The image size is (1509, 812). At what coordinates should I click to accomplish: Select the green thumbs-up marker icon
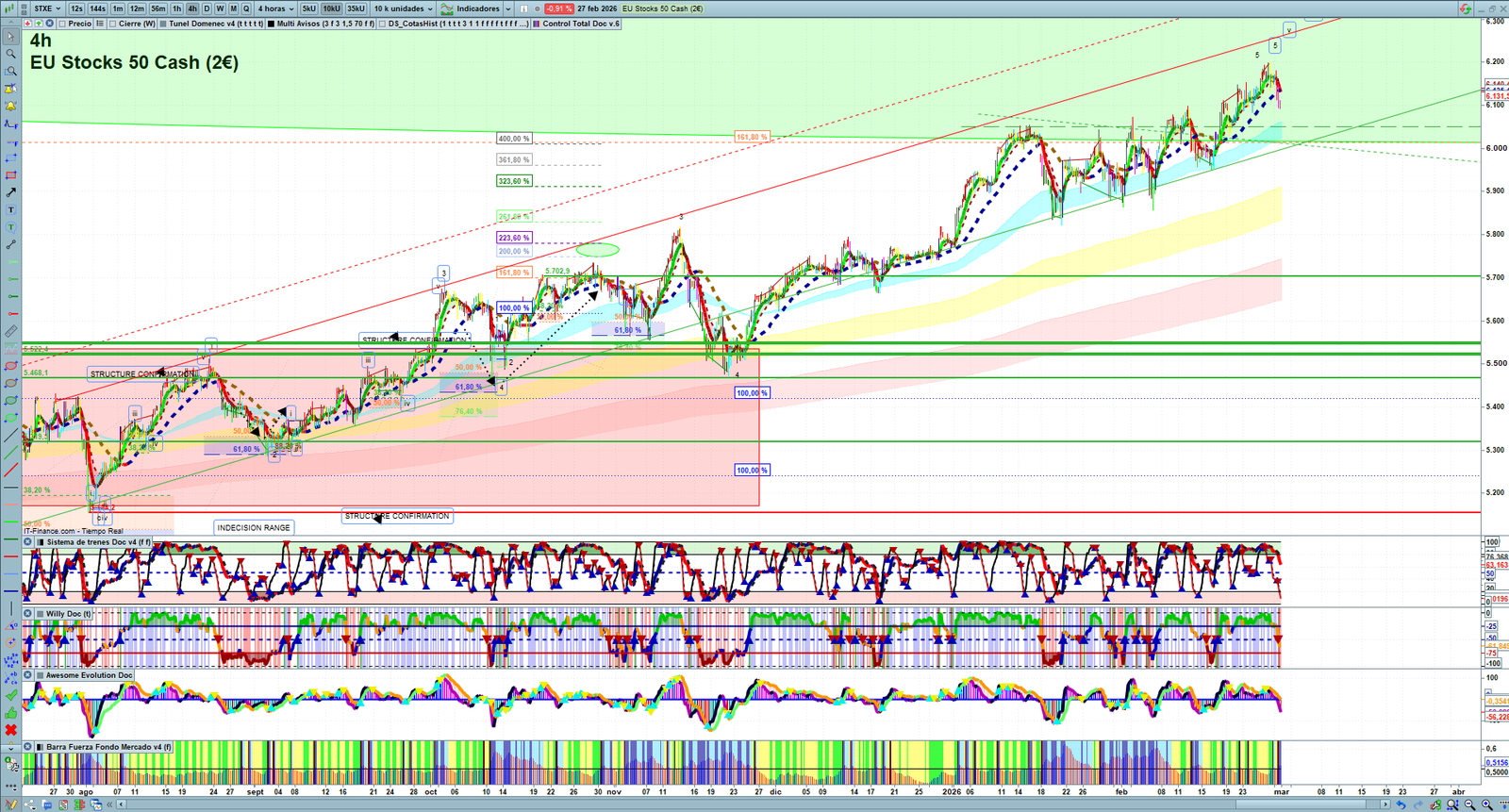(10, 712)
